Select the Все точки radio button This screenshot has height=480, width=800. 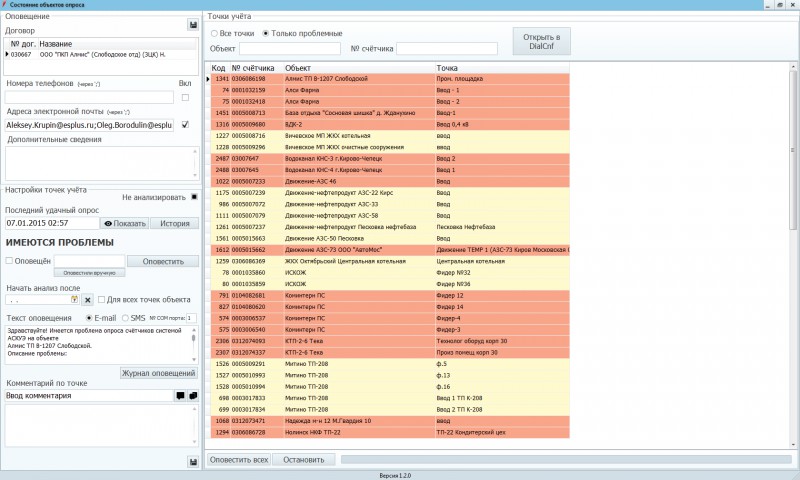coord(214,33)
